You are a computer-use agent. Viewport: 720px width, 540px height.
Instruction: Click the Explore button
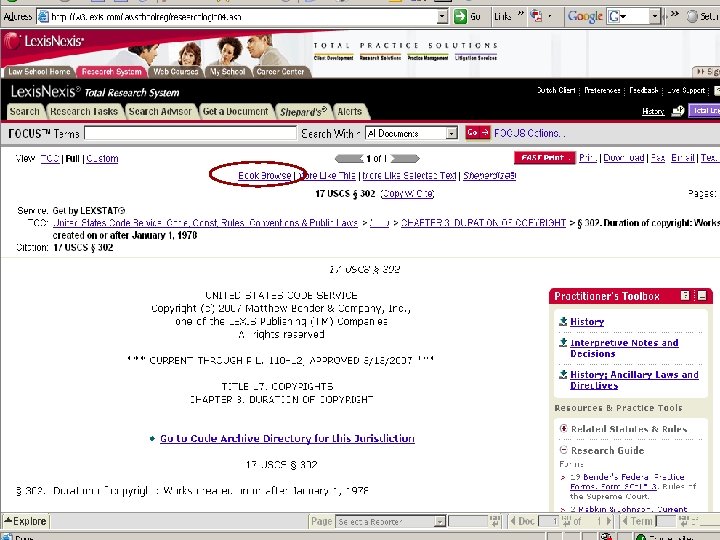tap(26, 521)
